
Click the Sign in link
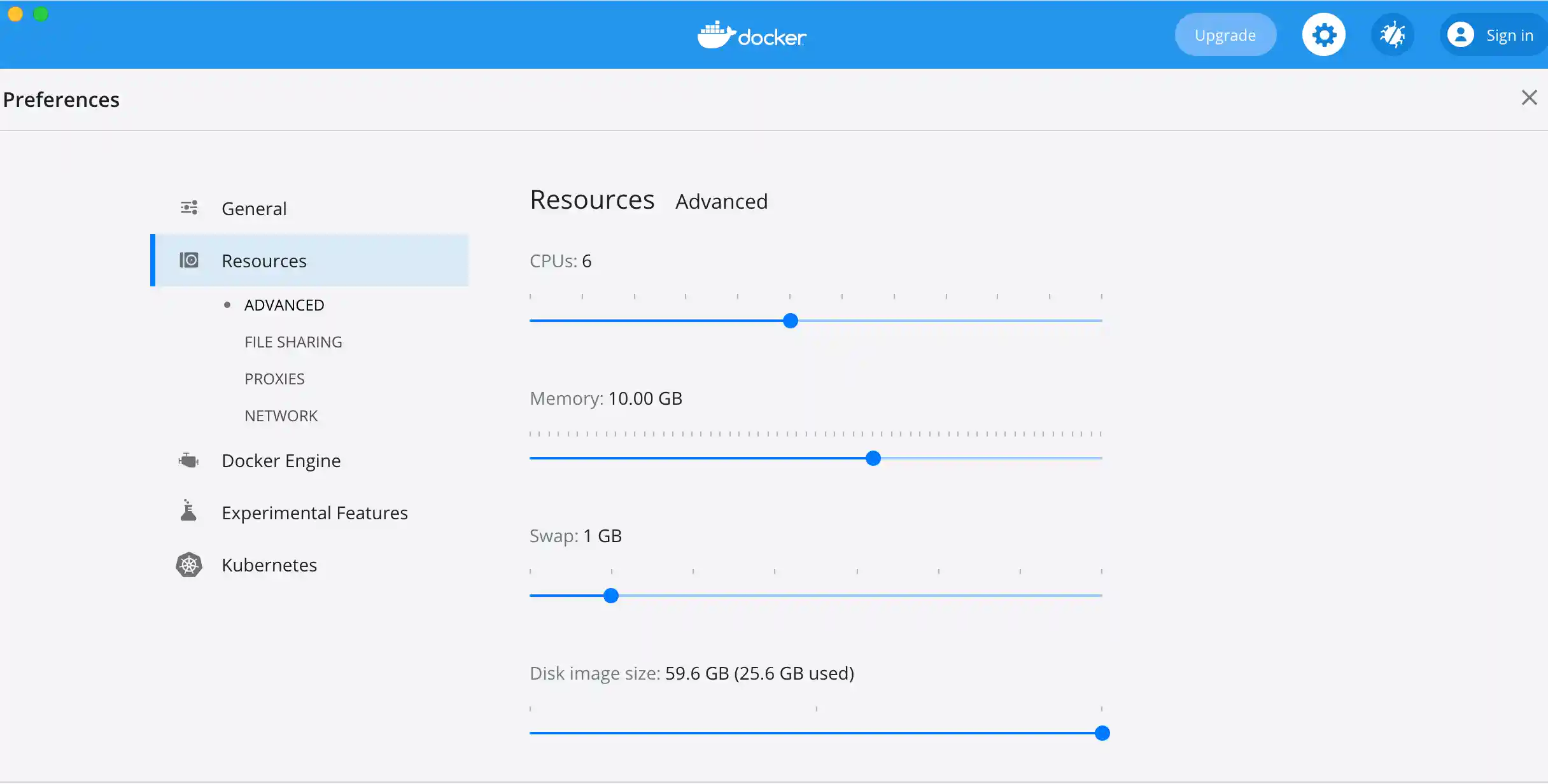point(1509,36)
